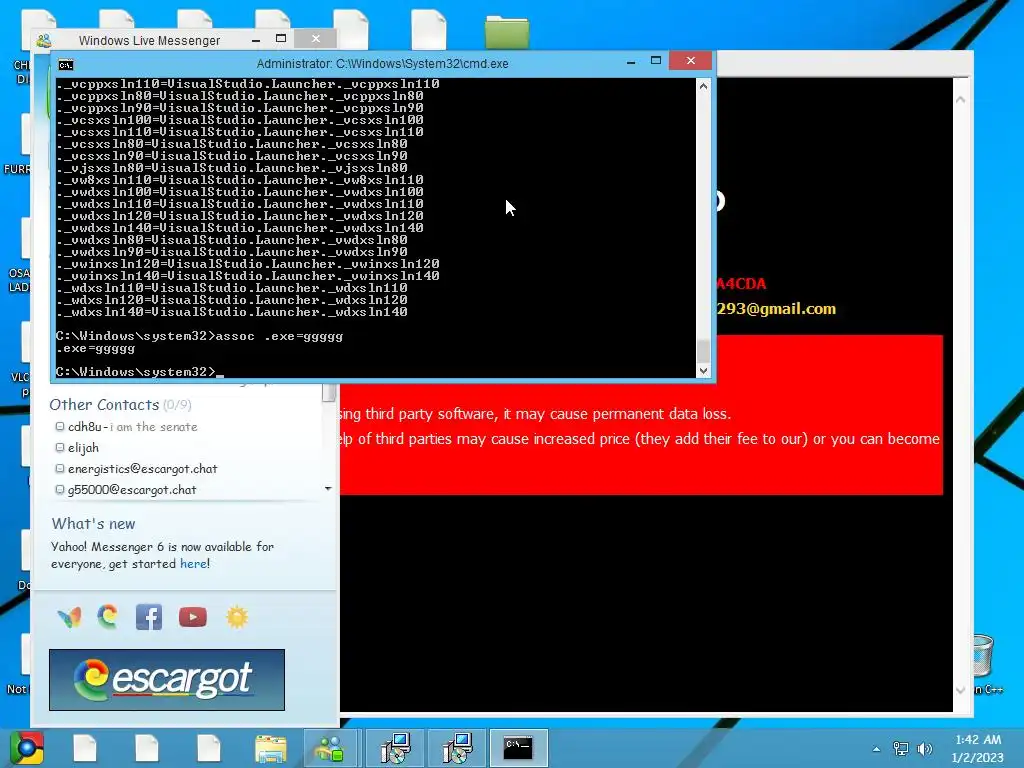This screenshot has width=1024, height=768.
Task: Click the sun weather icon in Messenger
Action: coord(237,617)
